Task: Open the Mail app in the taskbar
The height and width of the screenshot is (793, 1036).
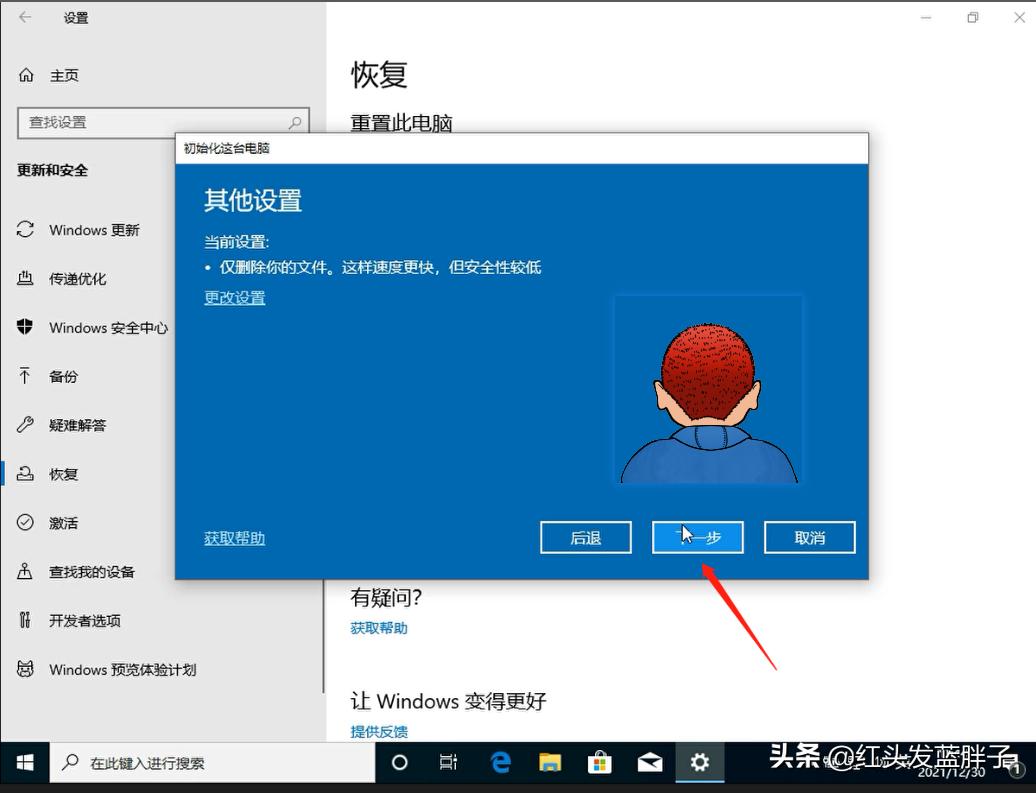Action: click(x=651, y=762)
